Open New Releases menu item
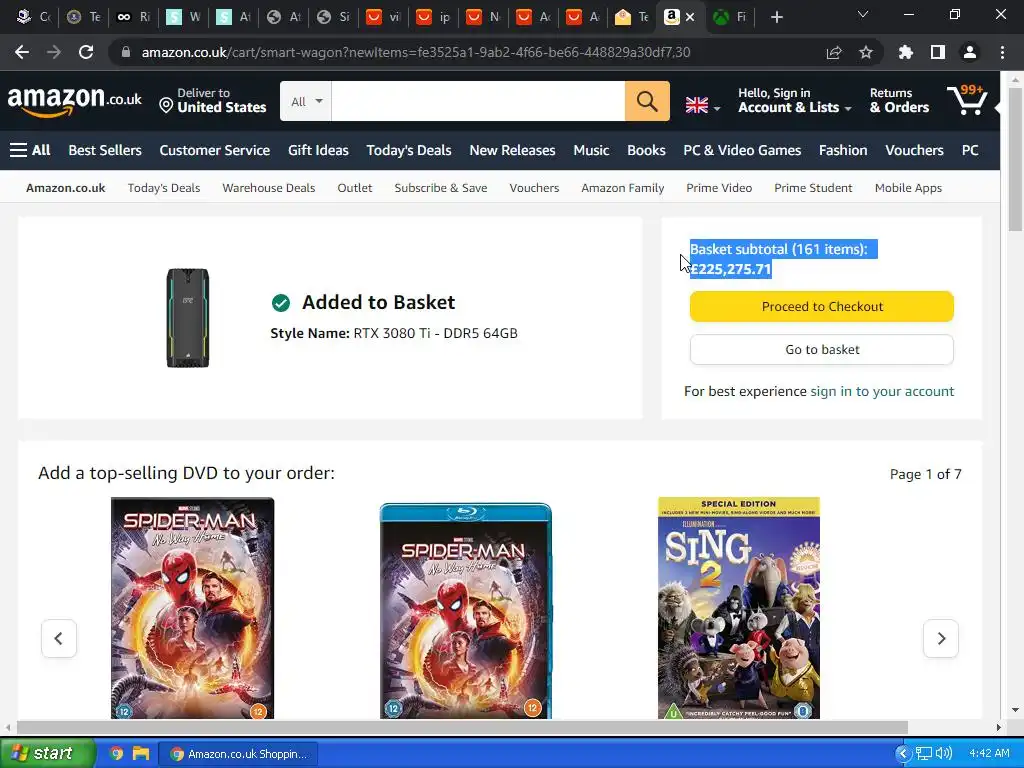 coord(512,150)
